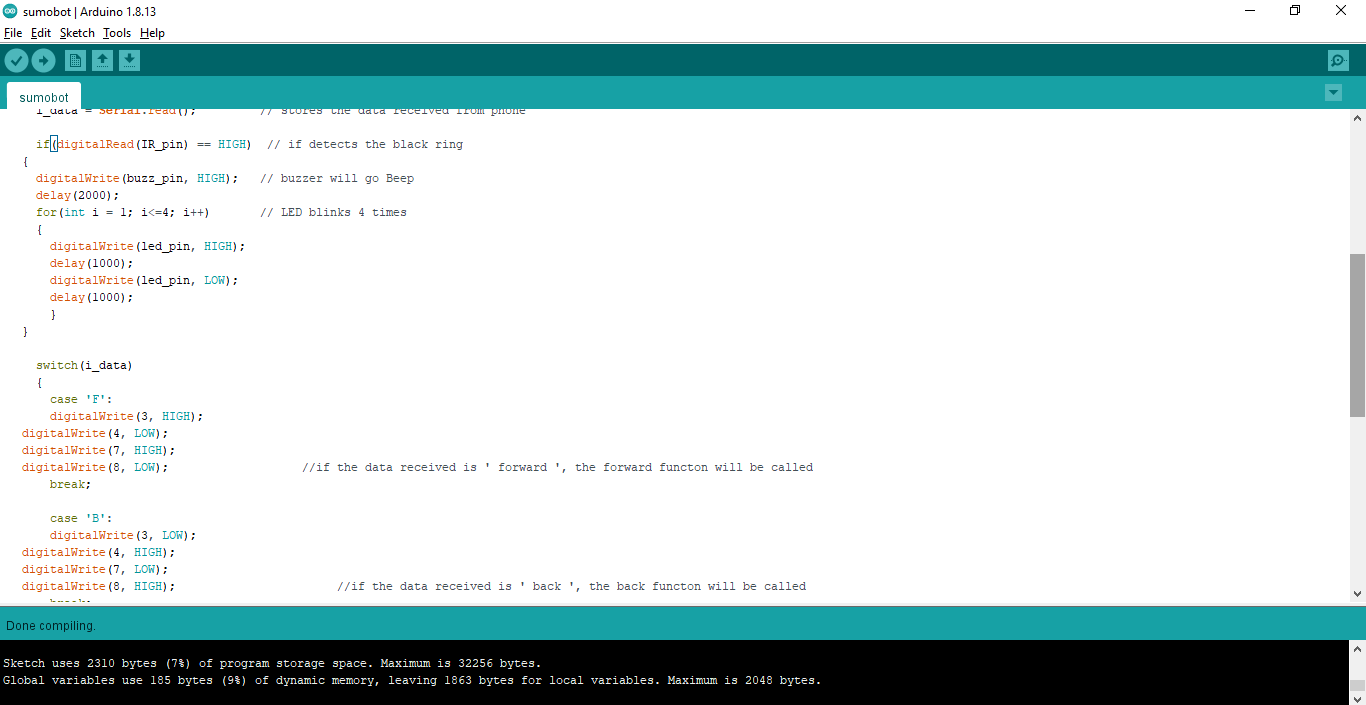Click the Verify checkmark icon

point(16,60)
